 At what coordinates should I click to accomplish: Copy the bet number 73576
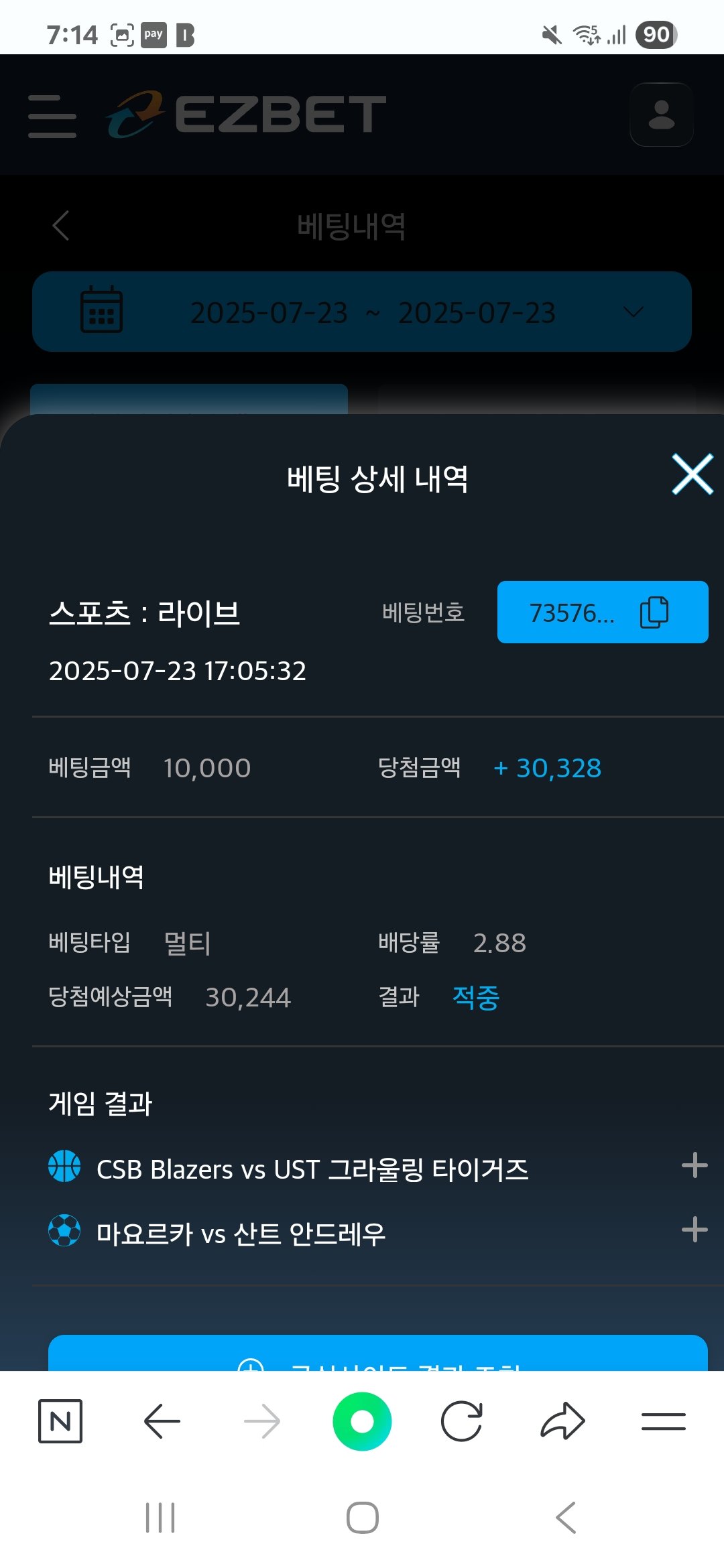pos(654,612)
